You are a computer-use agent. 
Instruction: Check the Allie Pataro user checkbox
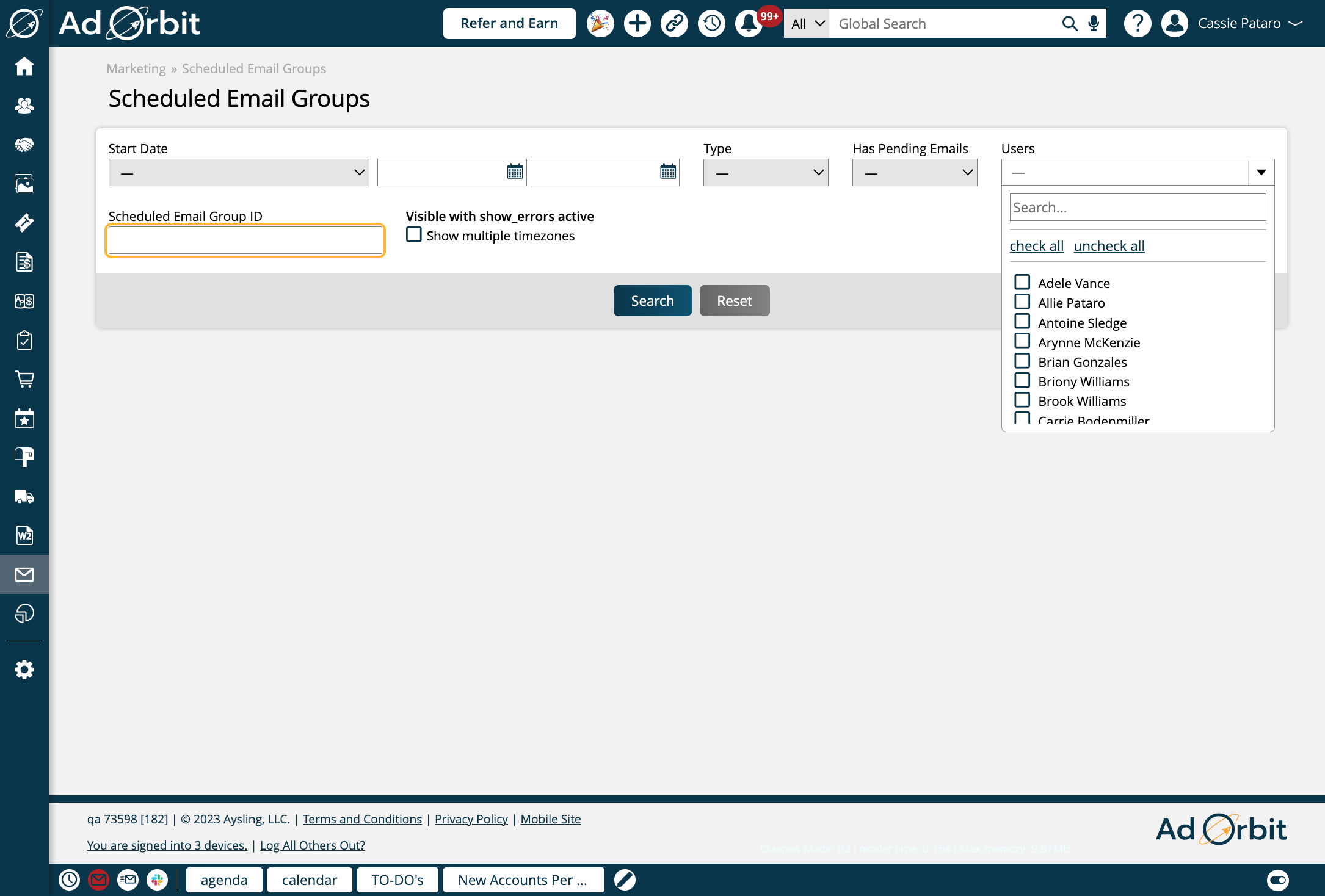(x=1022, y=302)
